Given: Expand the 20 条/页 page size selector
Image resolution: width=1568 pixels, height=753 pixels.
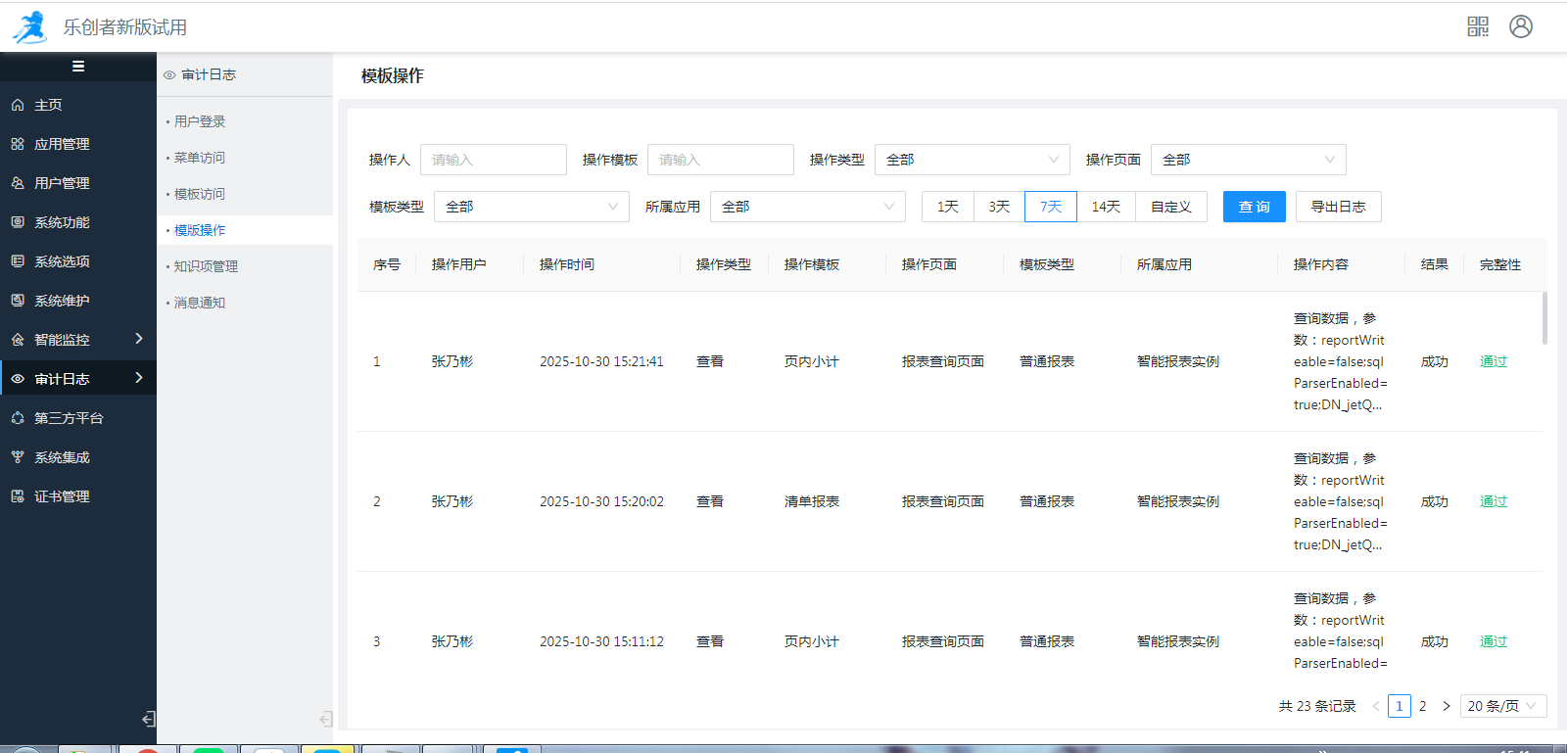Looking at the screenshot, I should coord(1502,706).
